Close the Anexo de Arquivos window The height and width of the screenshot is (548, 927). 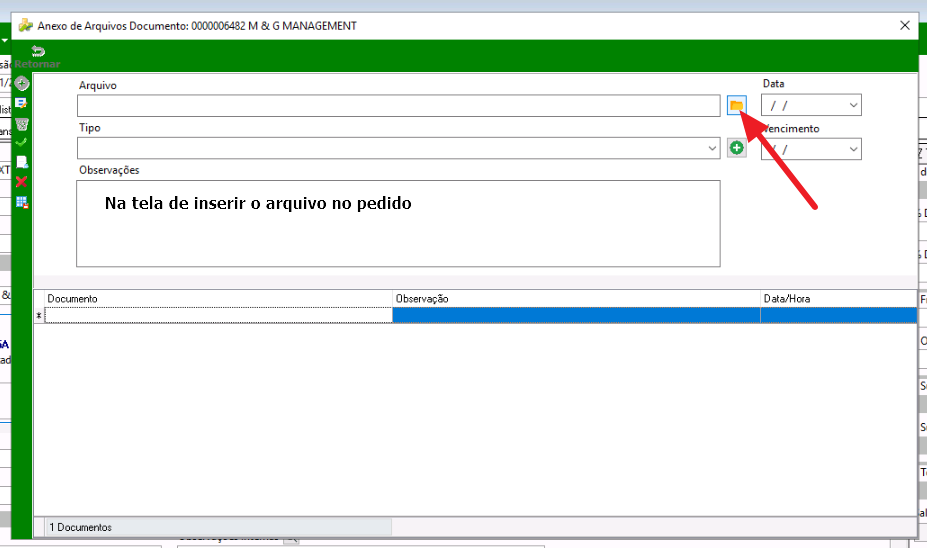tap(905, 25)
